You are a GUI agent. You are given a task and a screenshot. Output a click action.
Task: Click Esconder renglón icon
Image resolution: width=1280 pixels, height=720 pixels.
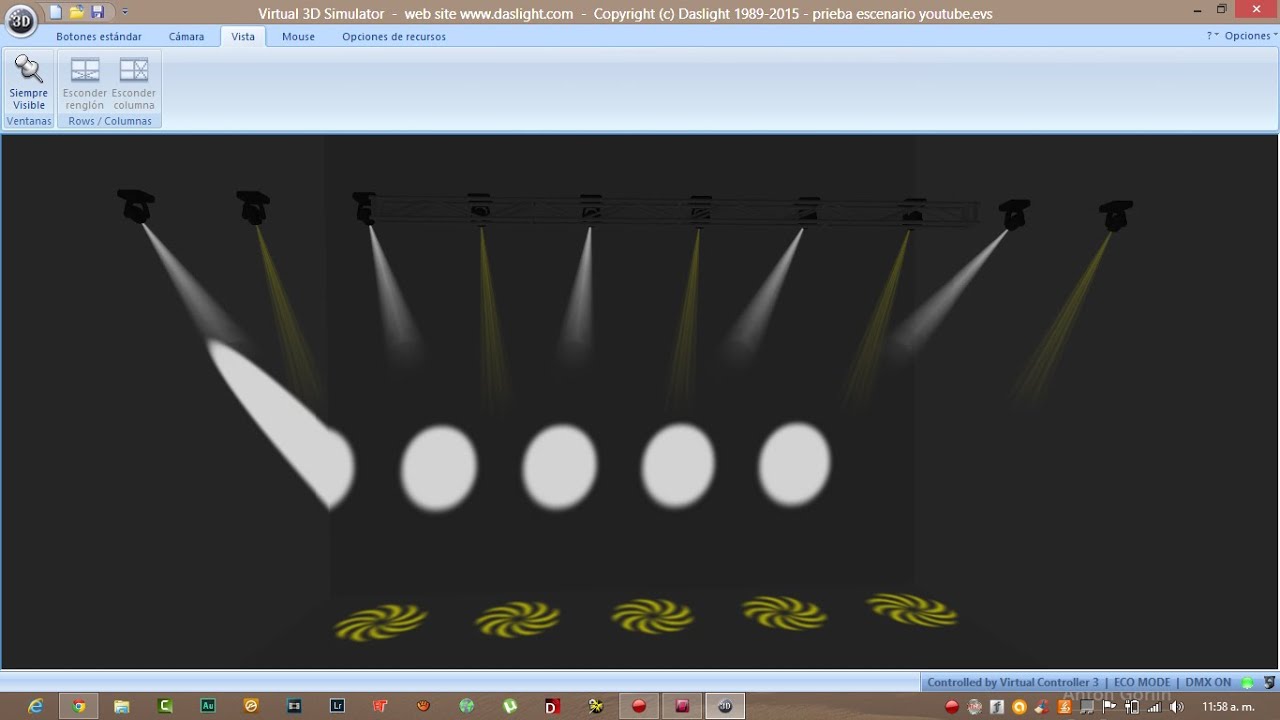click(x=85, y=82)
